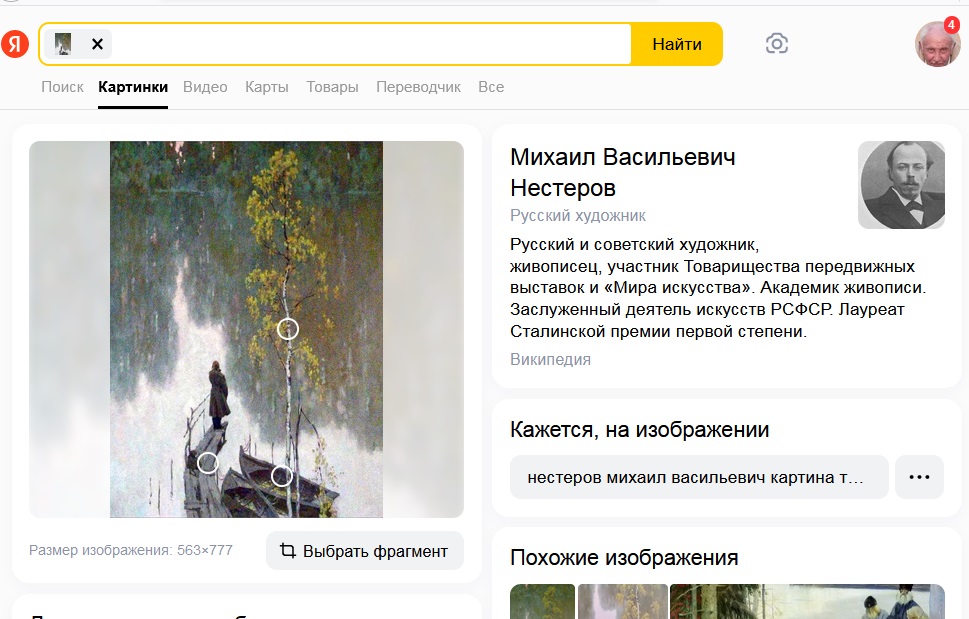
Task: Open the user profile avatar
Action: click(937, 44)
